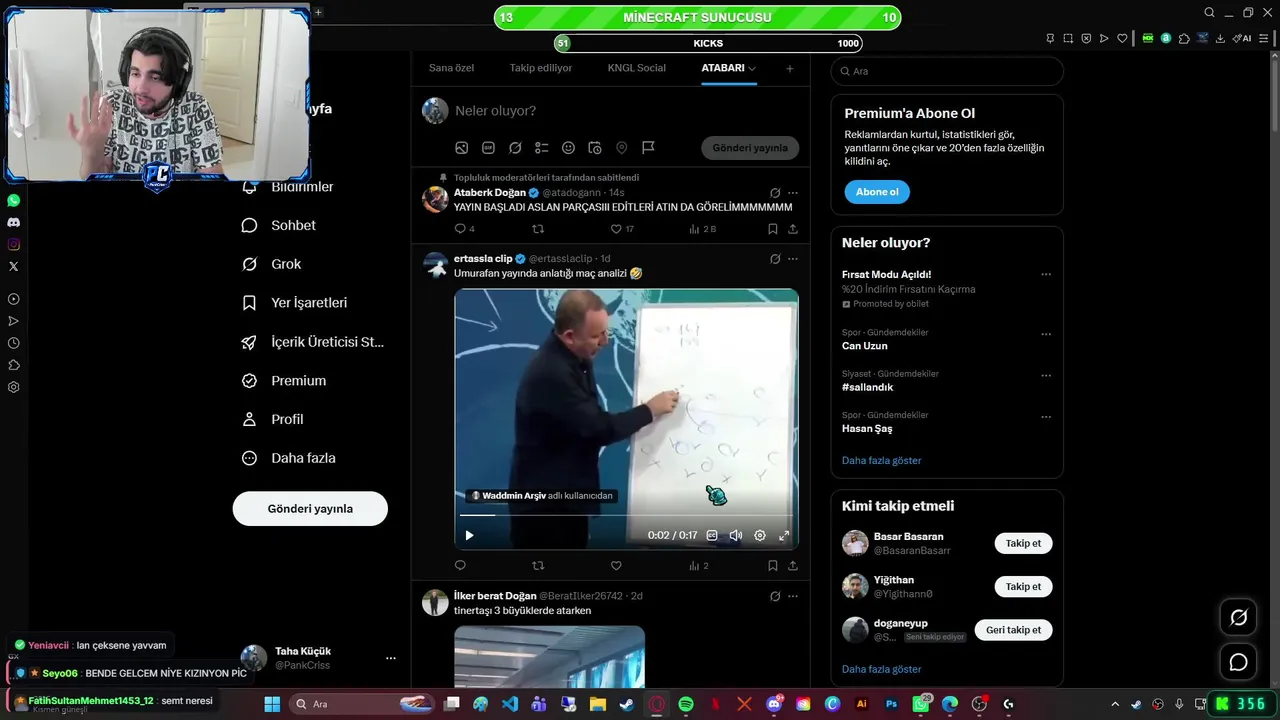Like Ataberk Doğan's pinned post

coord(616,229)
